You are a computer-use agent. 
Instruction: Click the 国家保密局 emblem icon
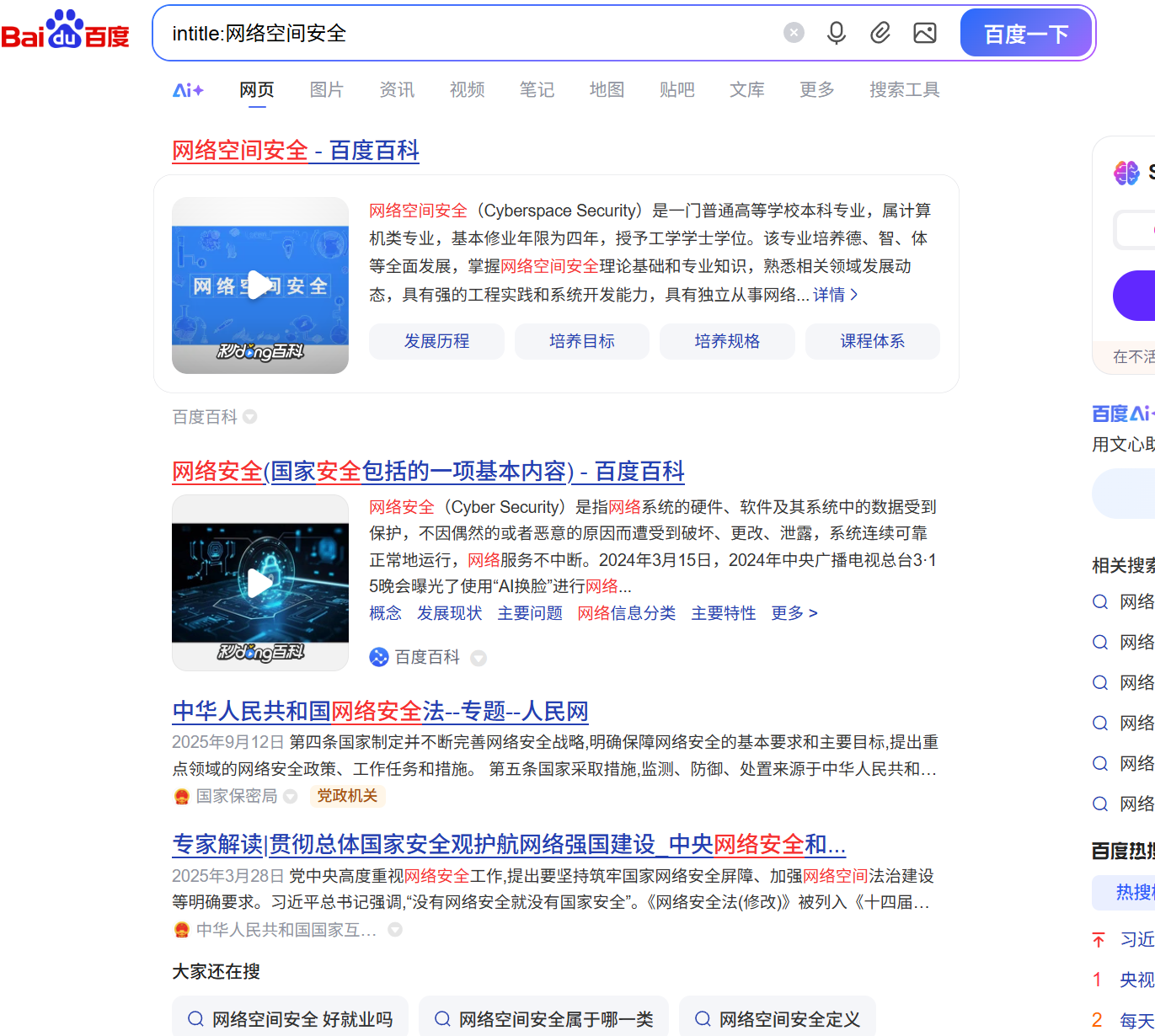(x=181, y=796)
